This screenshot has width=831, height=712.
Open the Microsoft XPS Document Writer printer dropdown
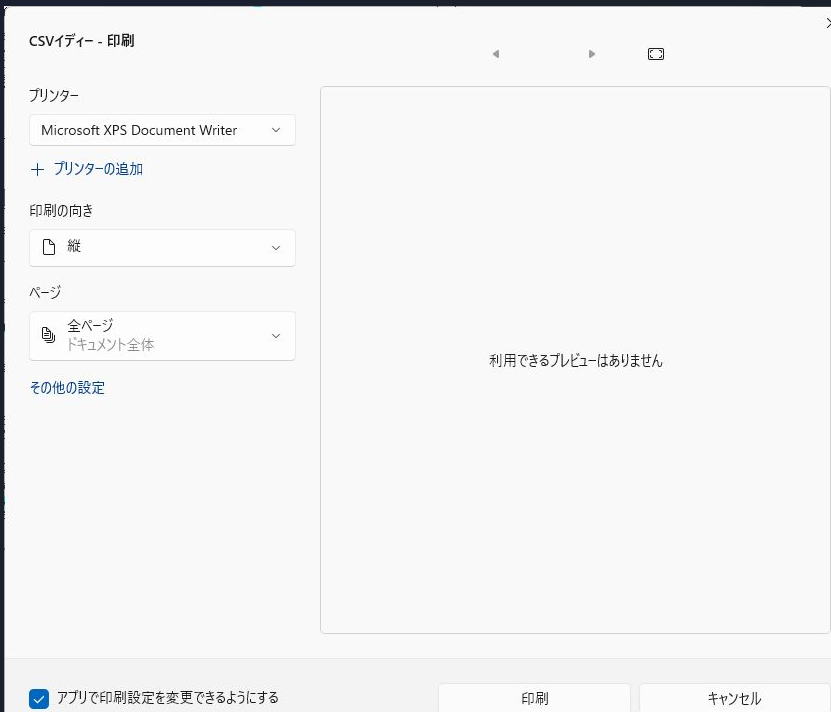coord(162,130)
